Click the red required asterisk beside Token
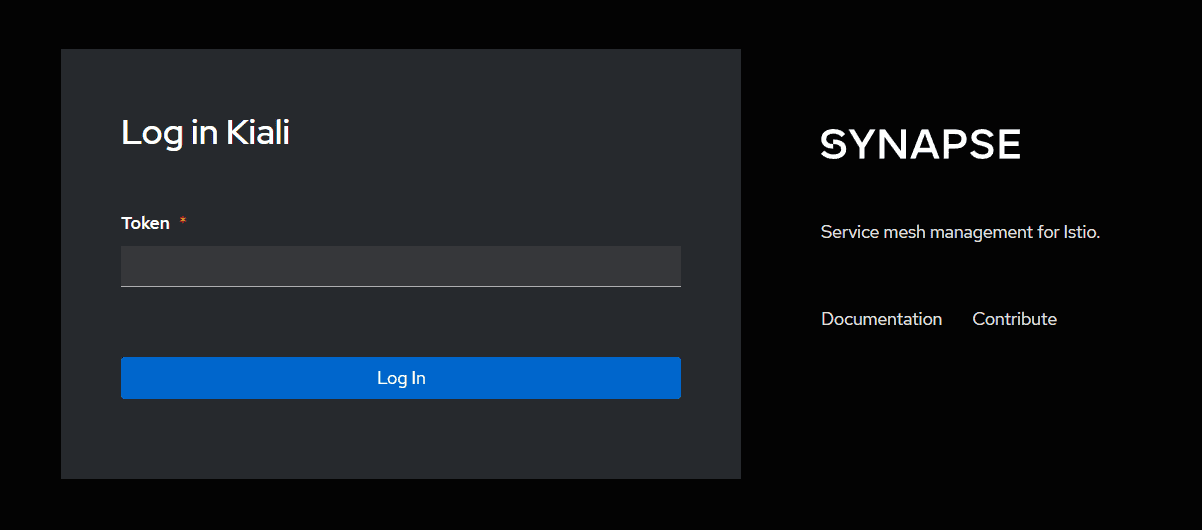The height and width of the screenshot is (530, 1202). pos(183,222)
